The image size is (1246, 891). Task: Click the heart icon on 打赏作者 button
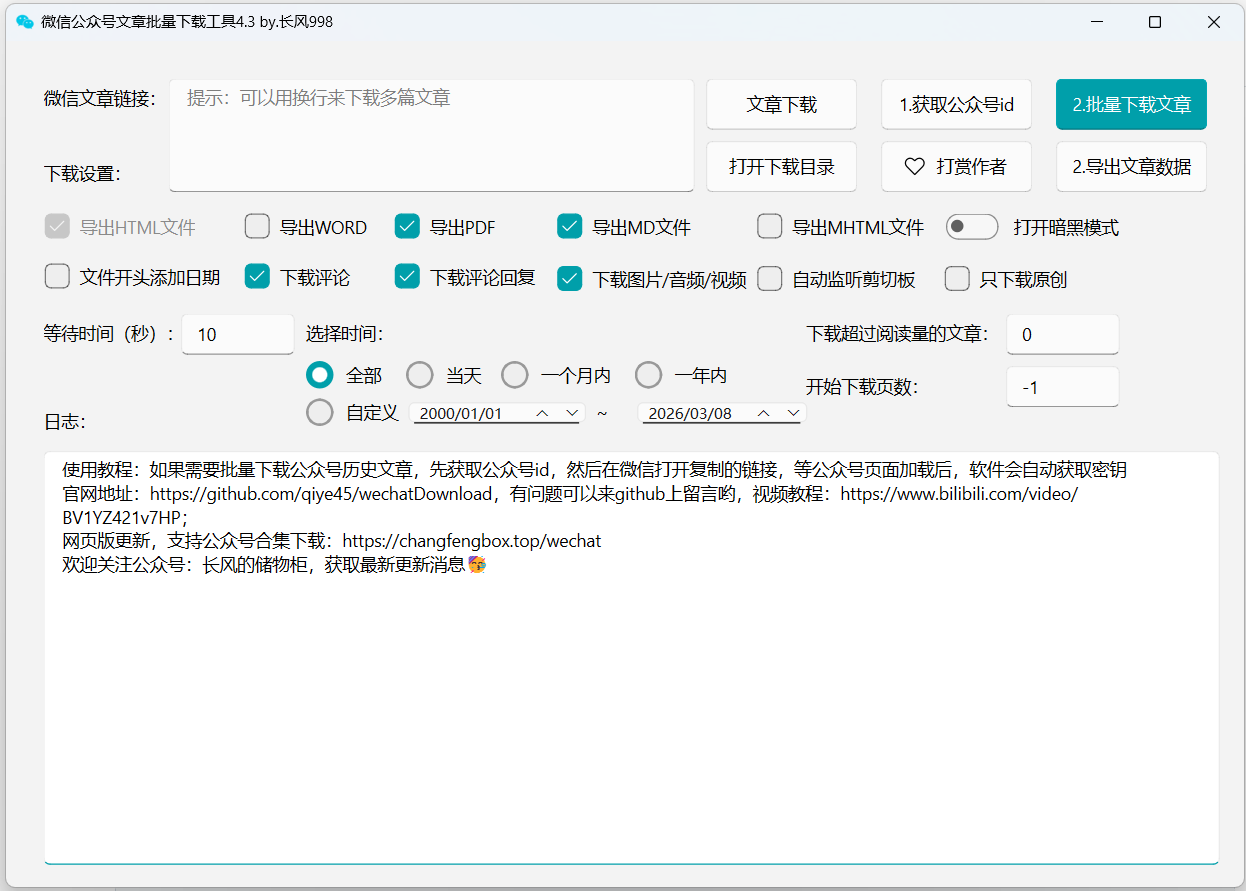(x=914, y=167)
